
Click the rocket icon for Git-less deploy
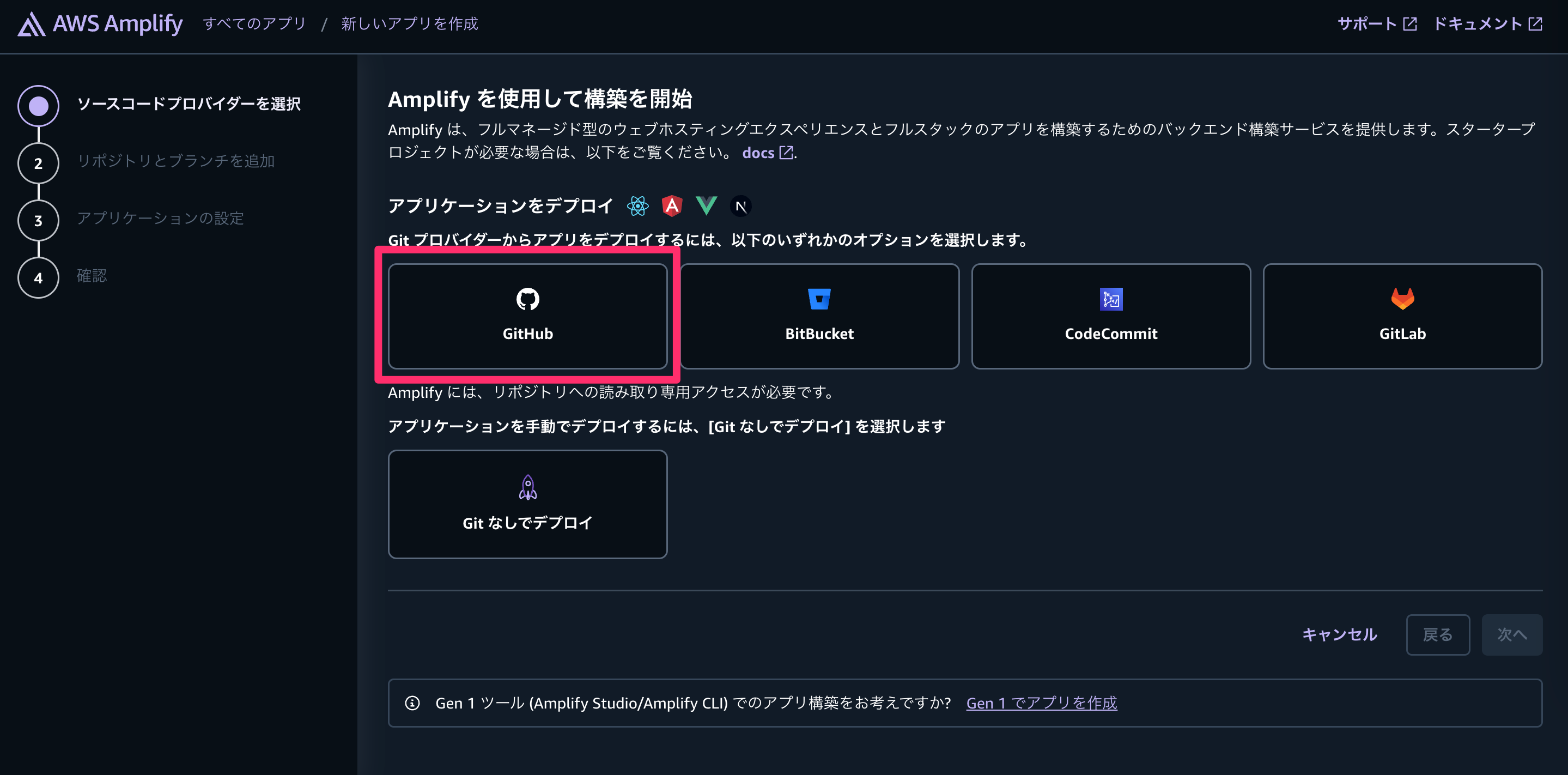[528, 487]
